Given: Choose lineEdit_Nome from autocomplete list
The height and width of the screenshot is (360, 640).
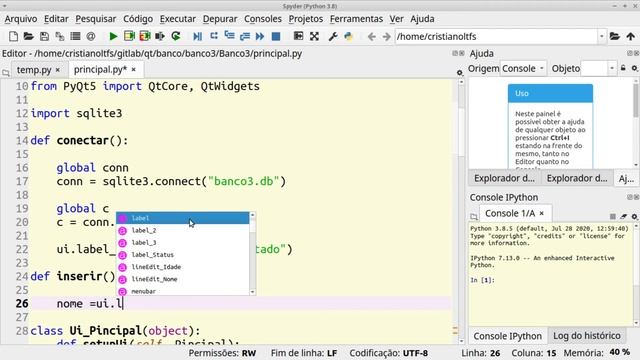Looking at the screenshot, I should coord(183,279).
